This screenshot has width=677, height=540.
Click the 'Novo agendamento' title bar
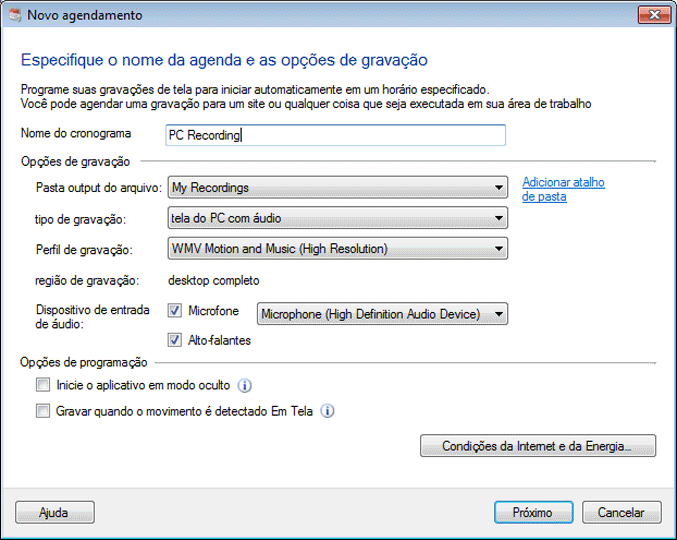(x=300, y=15)
